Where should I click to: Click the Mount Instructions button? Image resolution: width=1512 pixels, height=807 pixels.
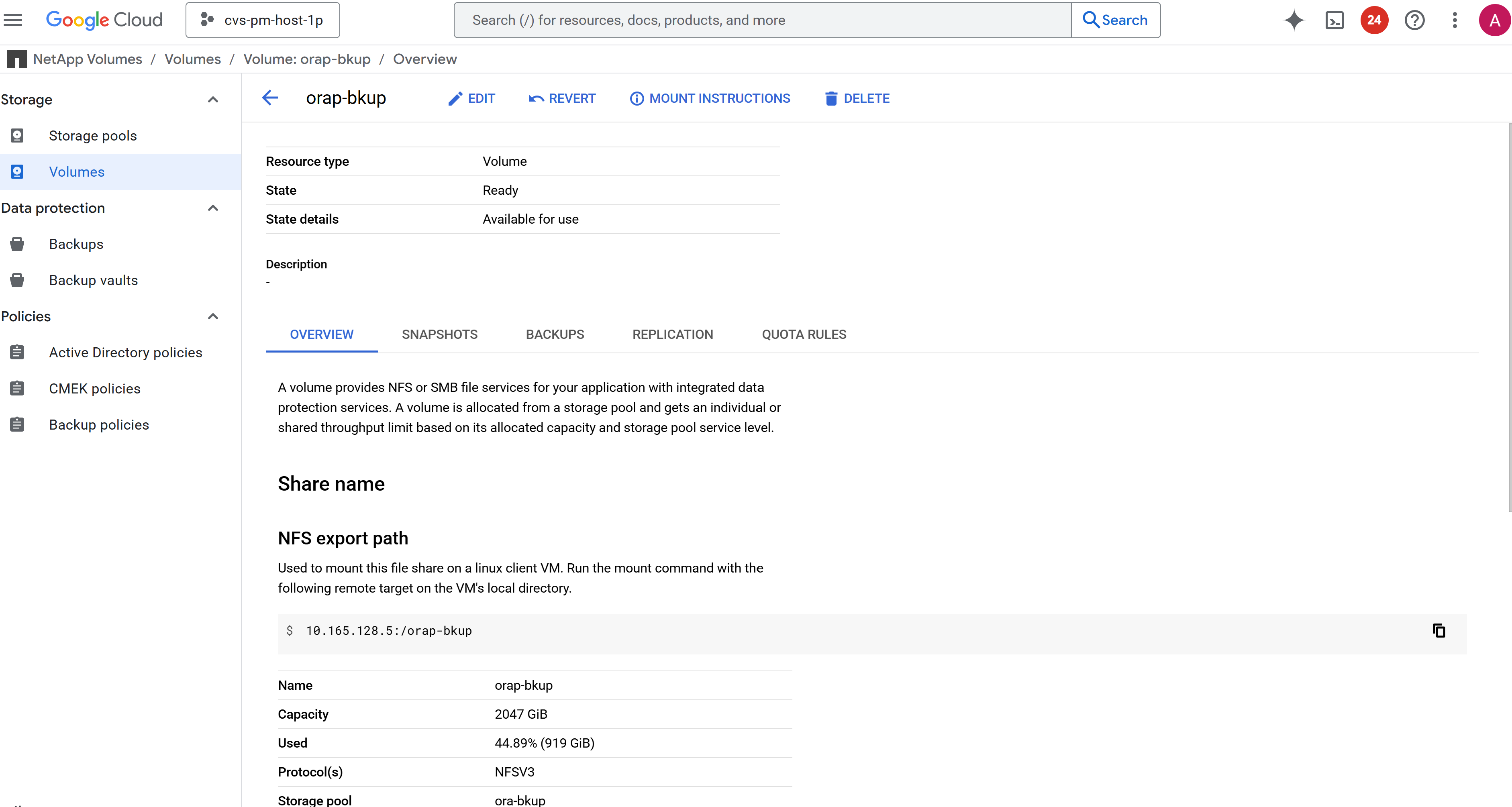[x=710, y=99]
